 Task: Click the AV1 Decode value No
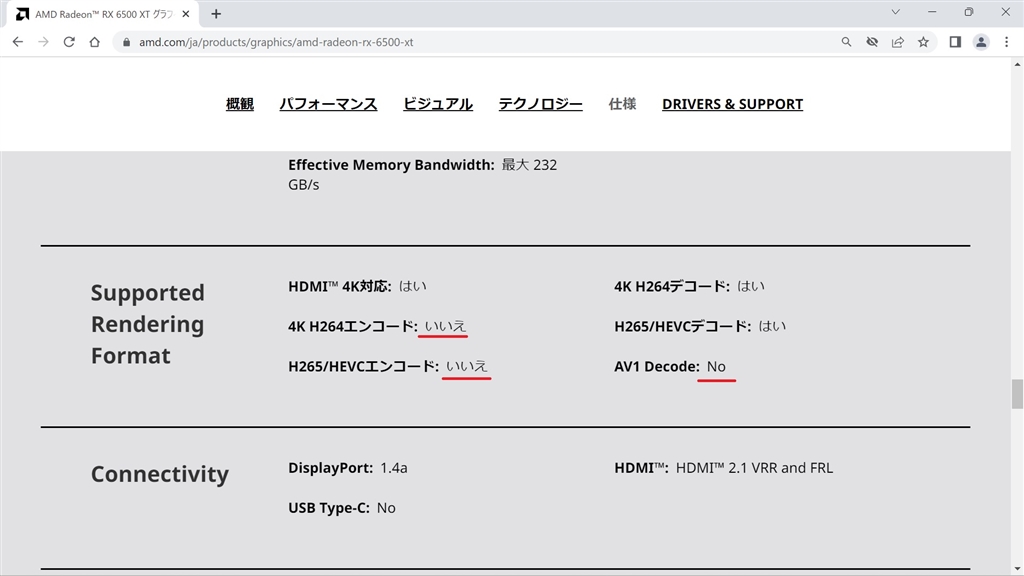click(x=716, y=366)
